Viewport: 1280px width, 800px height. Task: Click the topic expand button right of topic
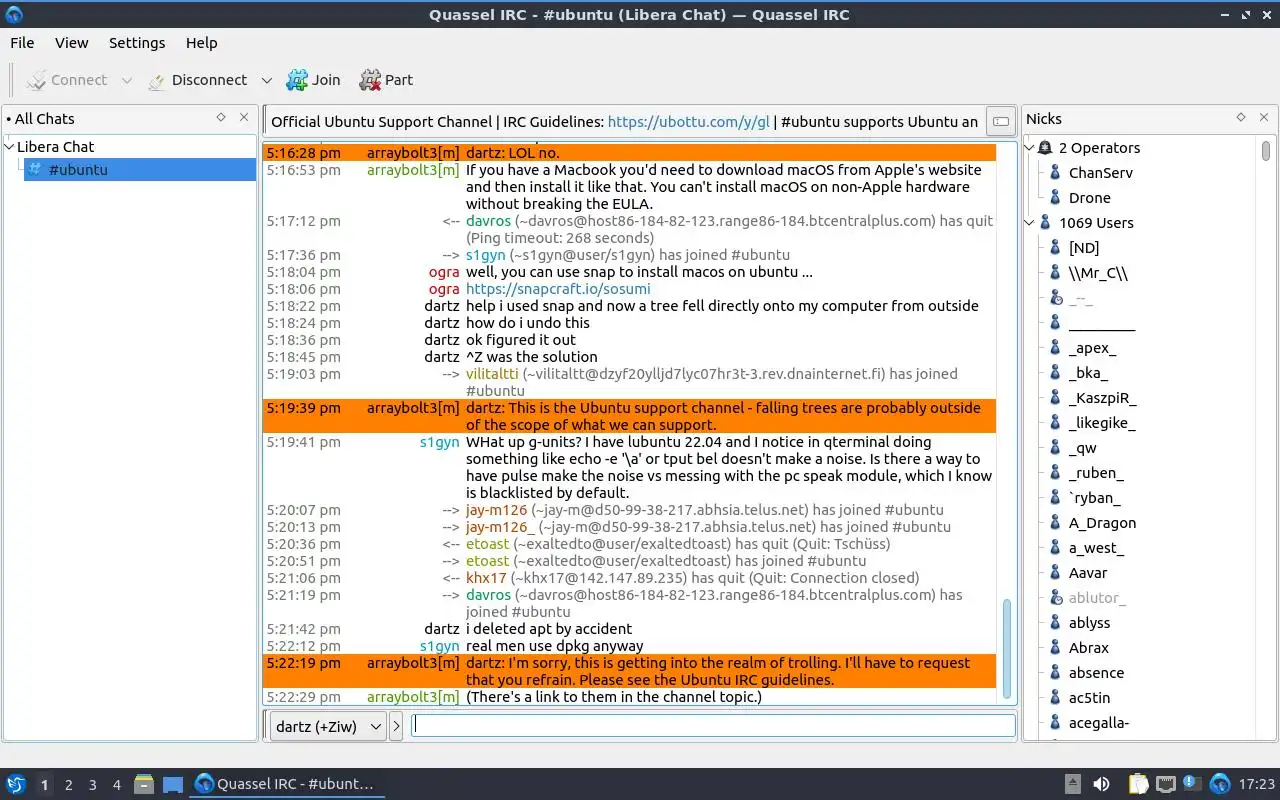tap(999, 122)
